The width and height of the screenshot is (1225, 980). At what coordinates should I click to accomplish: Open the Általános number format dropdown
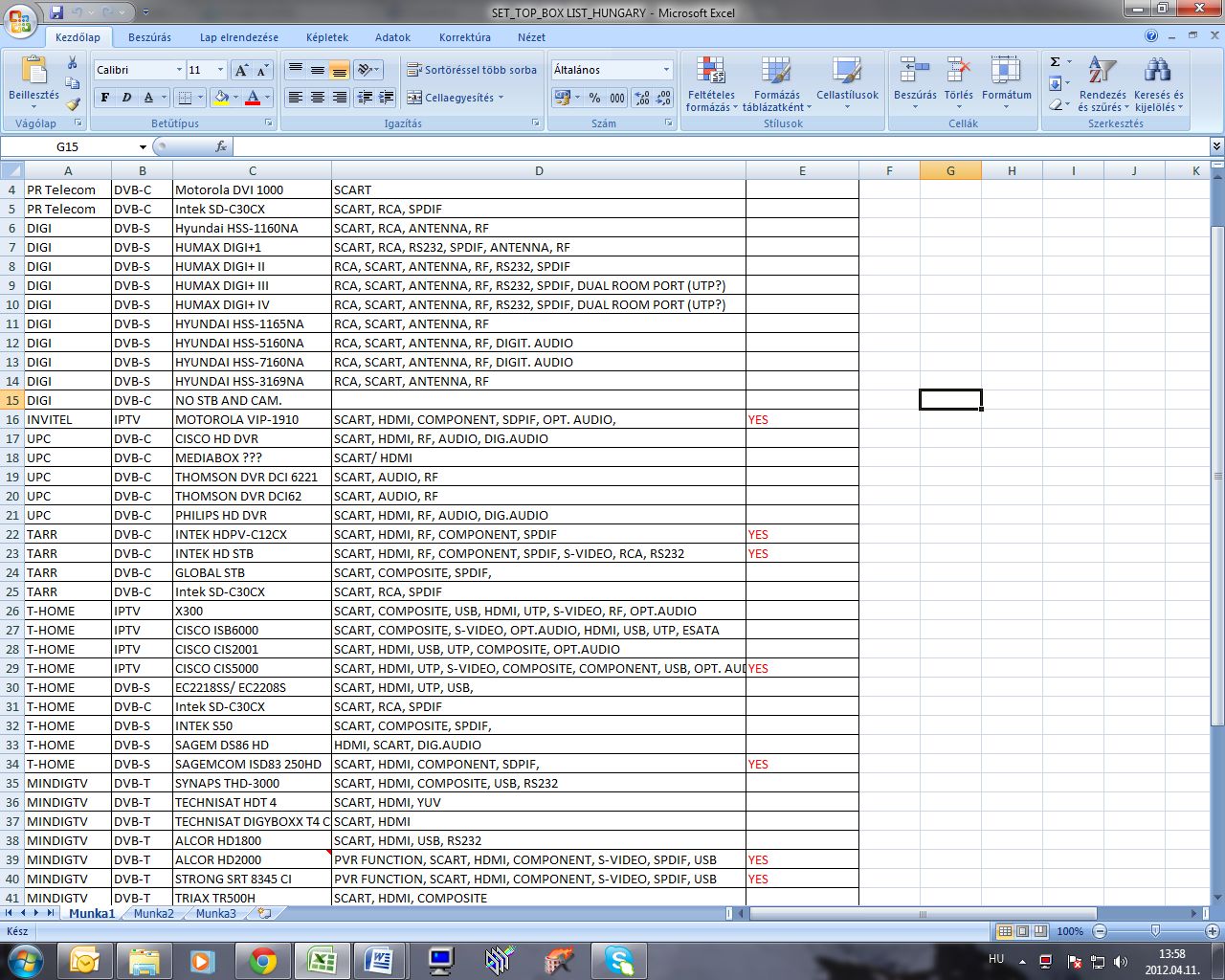coord(667,70)
